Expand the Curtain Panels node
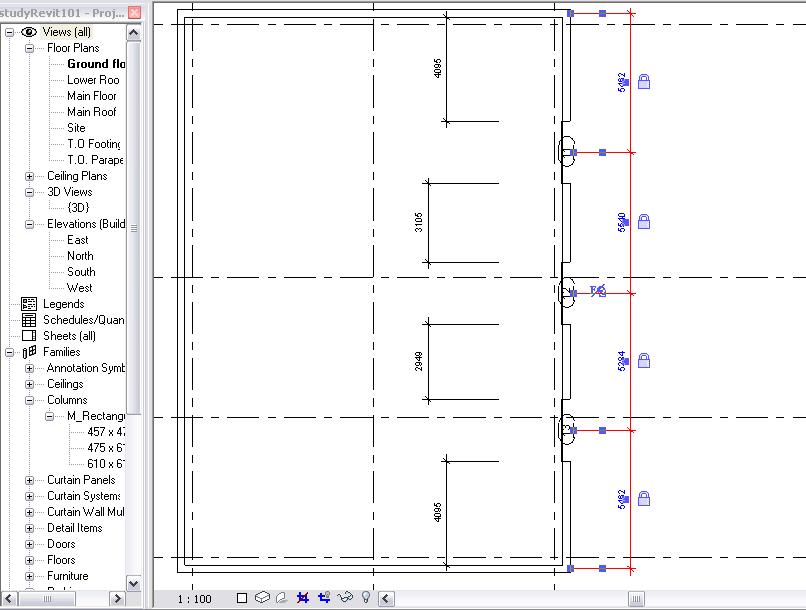806x610 pixels. point(29,480)
